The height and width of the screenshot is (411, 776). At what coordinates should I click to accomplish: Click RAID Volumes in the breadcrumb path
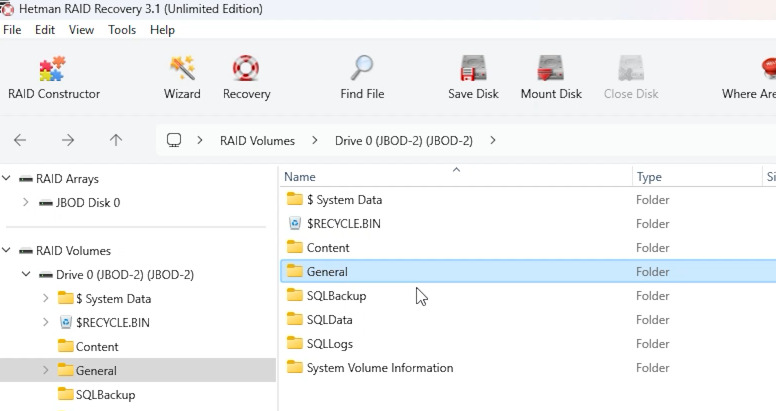pos(257,141)
